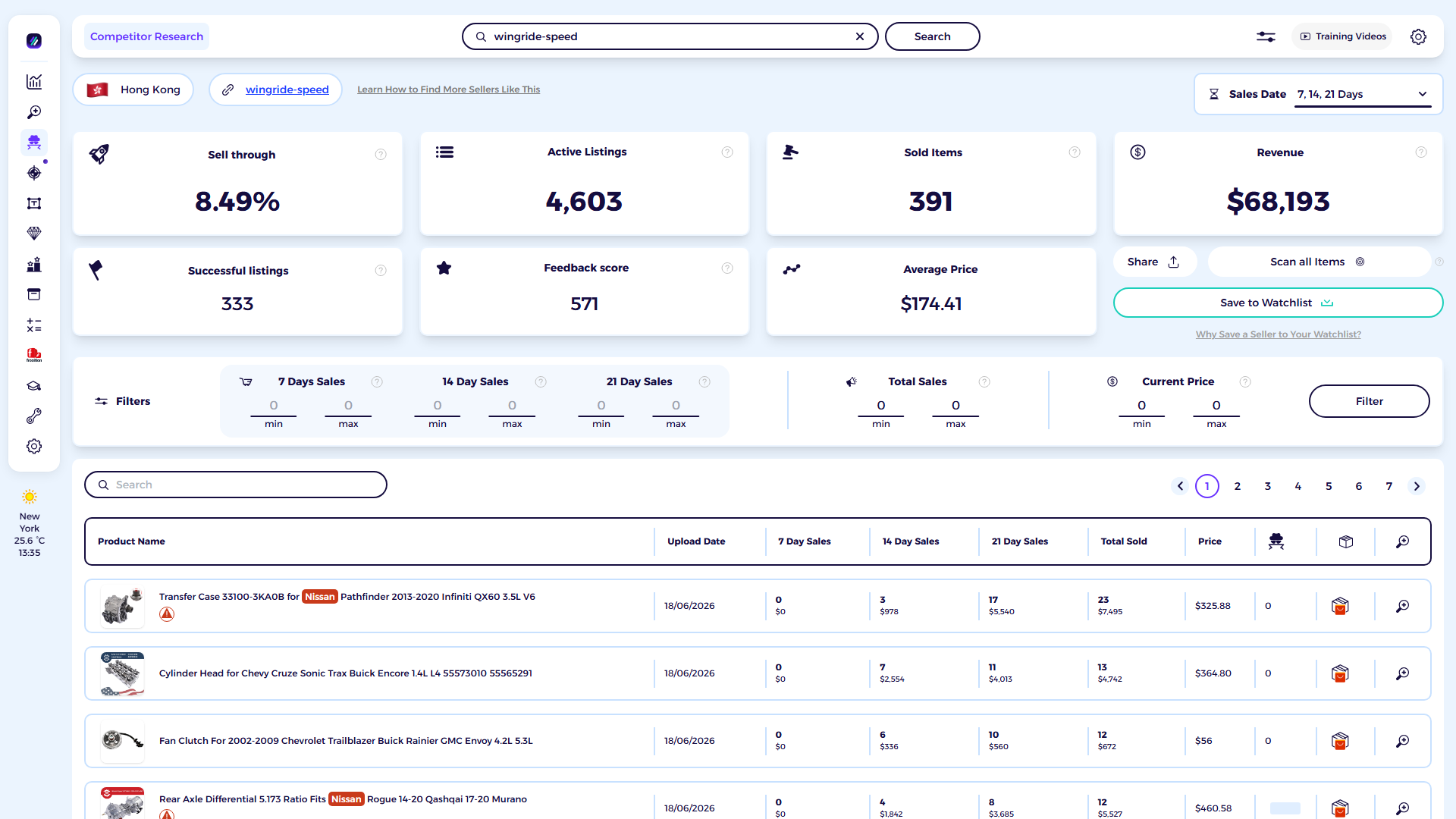The image size is (1456, 819).
Task: Show Sold Items help icon
Action: 1075,152
